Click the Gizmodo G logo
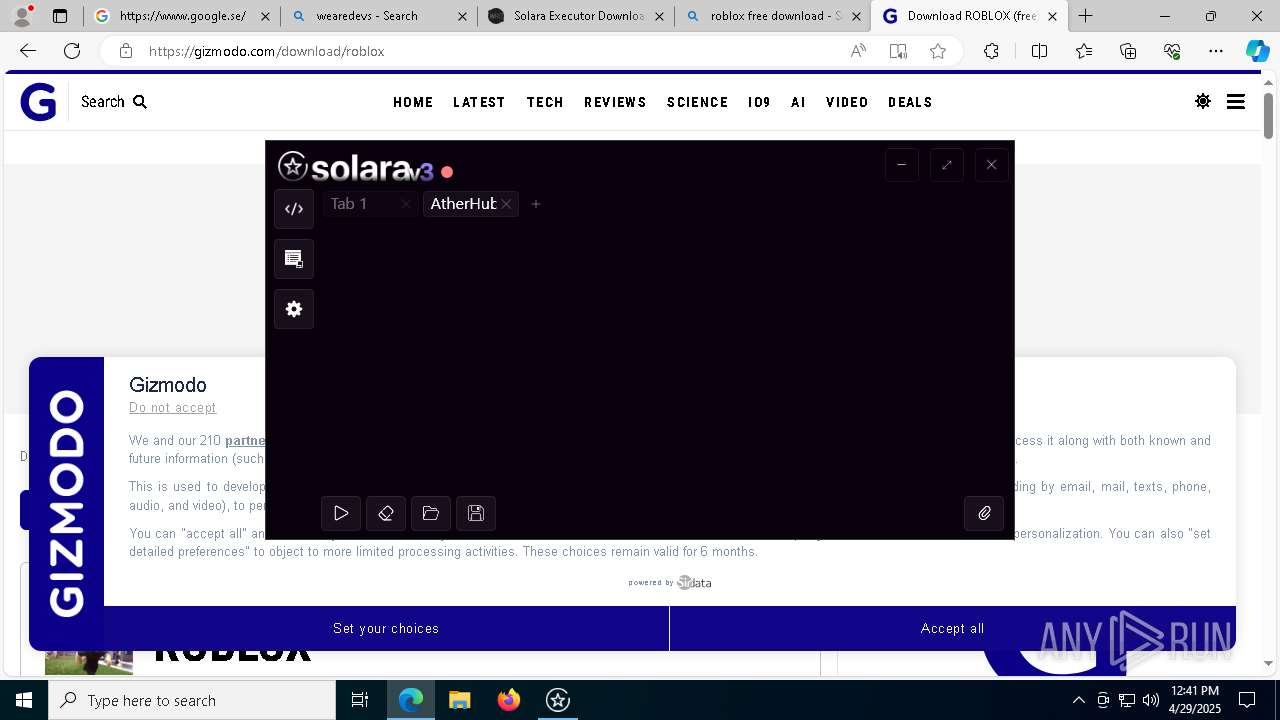Viewport: 1280px width, 720px height. coord(38,102)
